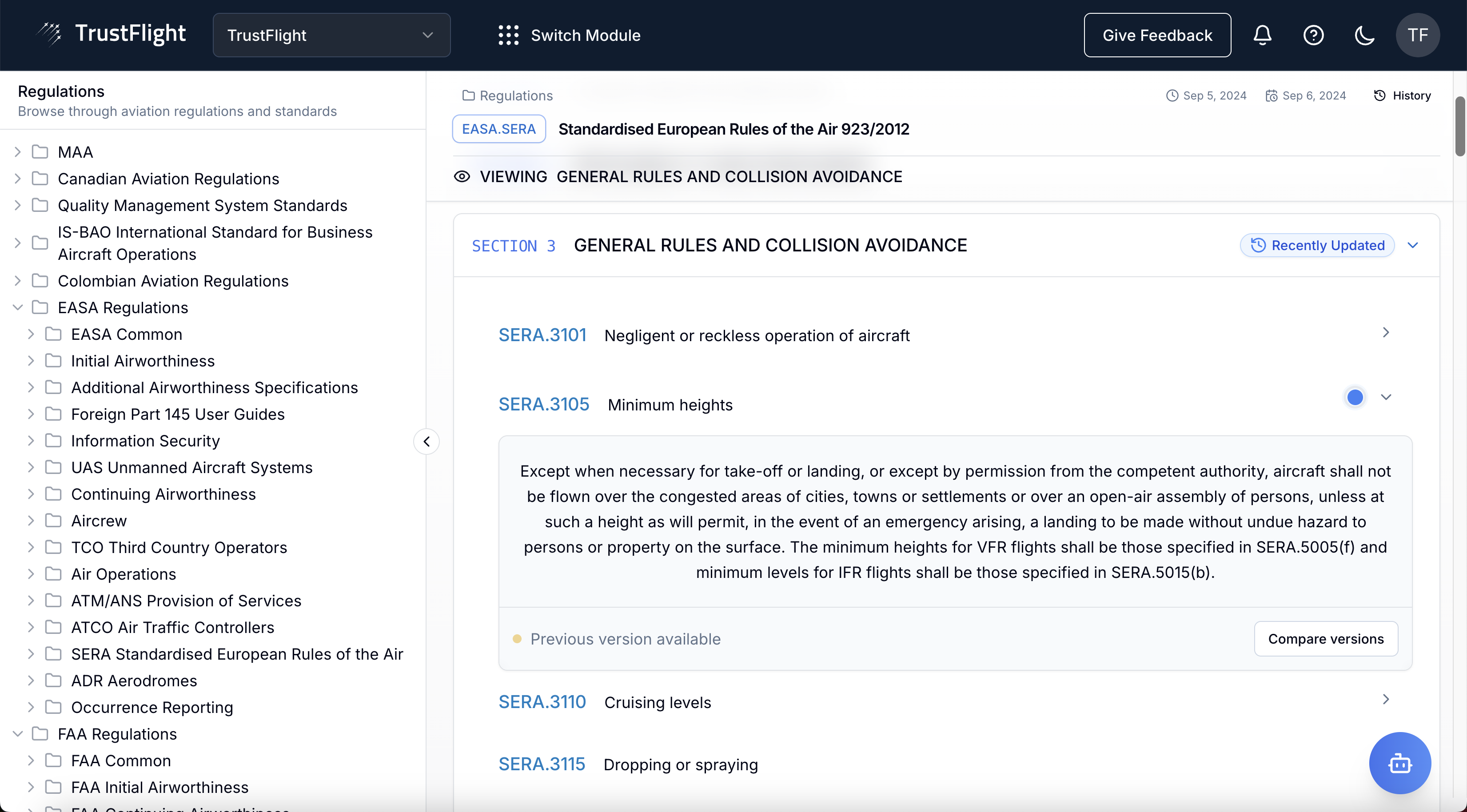Screen dimensions: 1467x812
Task: Click the Canadian Aviation Regulations folder icon
Action: click(40, 179)
